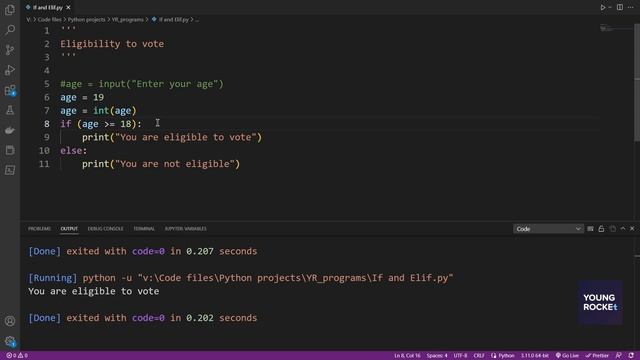The width and height of the screenshot is (640, 360).
Task: Close the If and Elif.py tab
Action: click(x=68, y=7)
